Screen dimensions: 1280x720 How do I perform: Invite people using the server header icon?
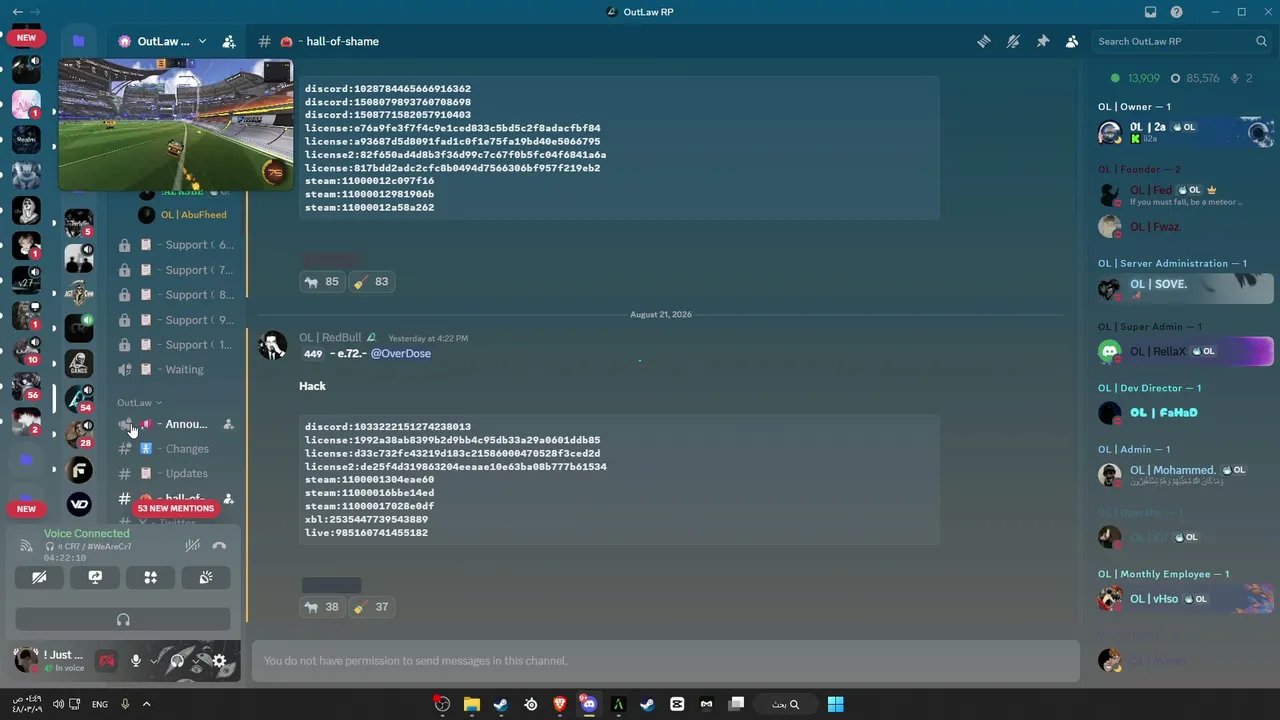229,41
